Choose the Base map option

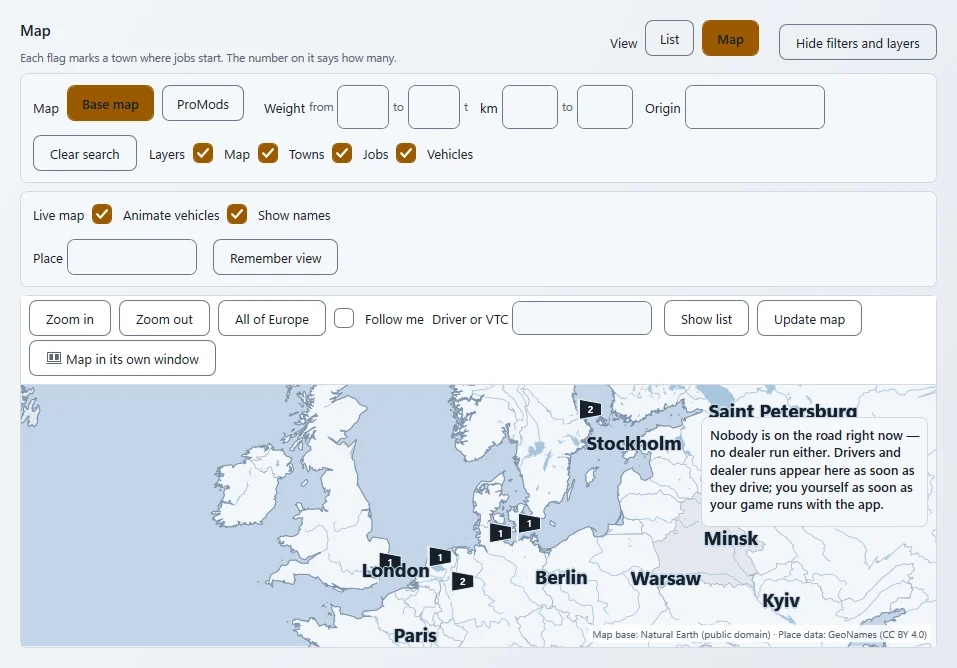tap(110, 103)
